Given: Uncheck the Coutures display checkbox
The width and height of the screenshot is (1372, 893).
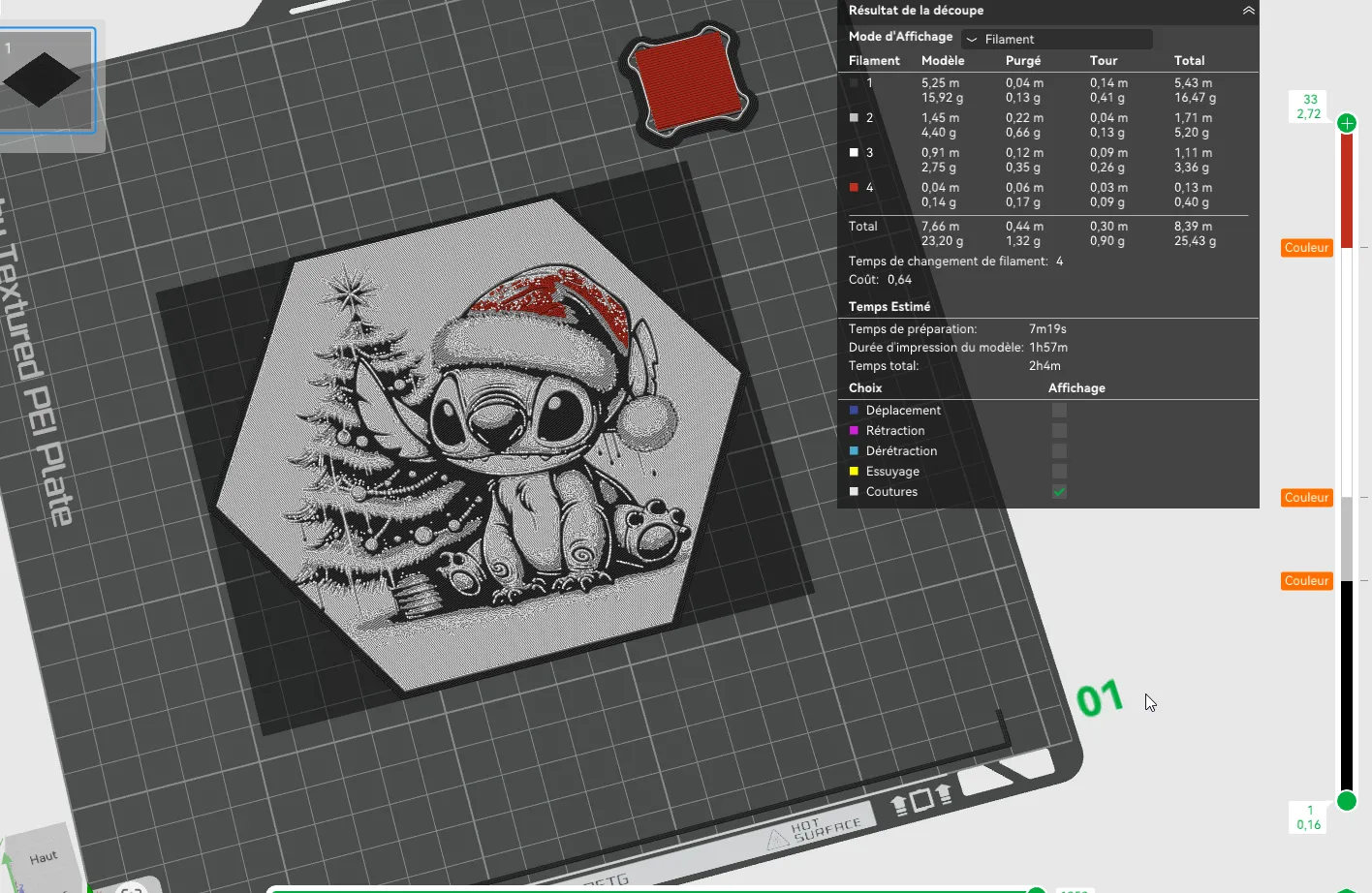Looking at the screenshot, I should point(1059,492).
